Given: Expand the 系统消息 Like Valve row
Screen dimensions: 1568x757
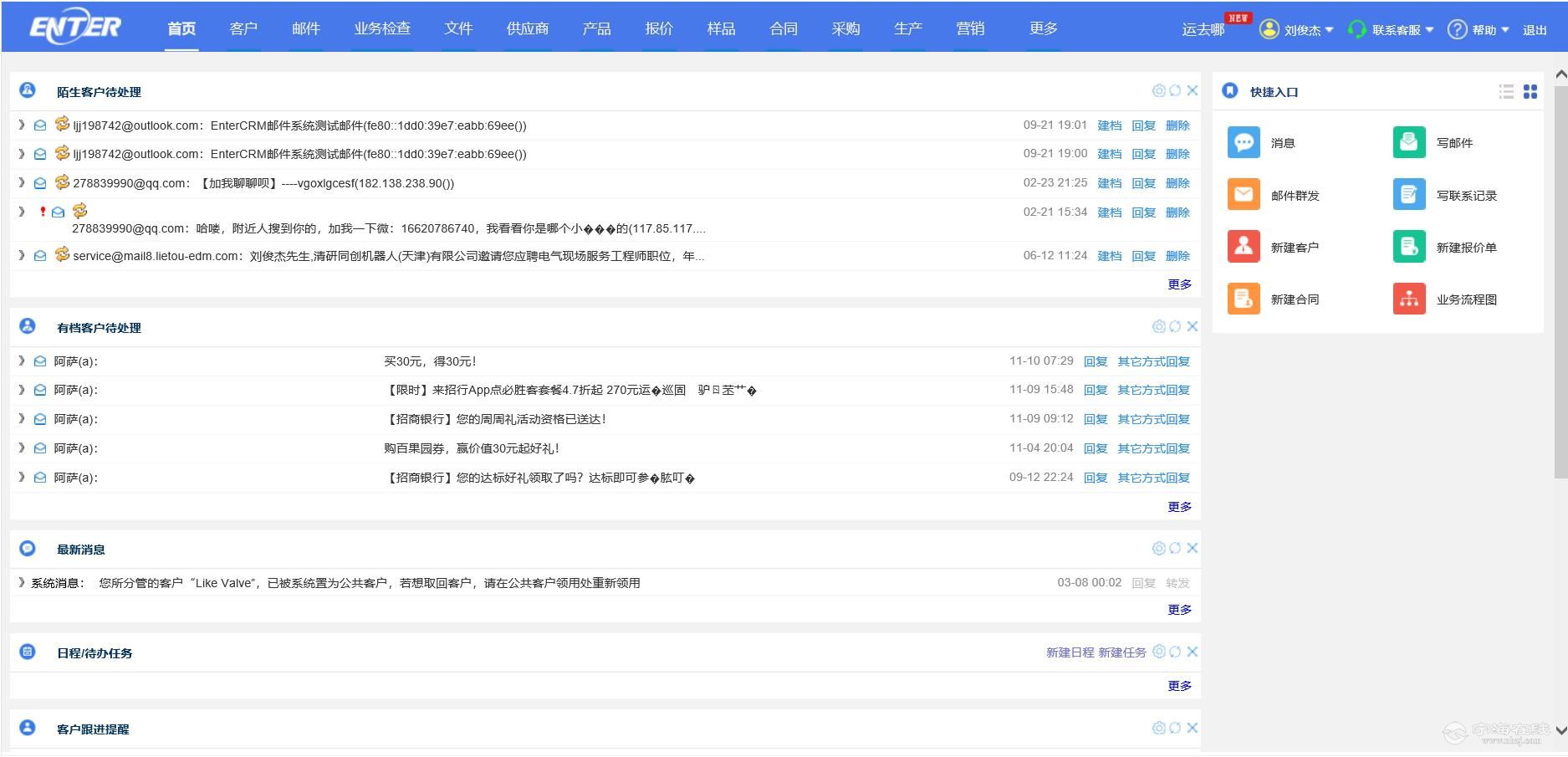Looking at the screenshot, I should [x=21, y=582].
